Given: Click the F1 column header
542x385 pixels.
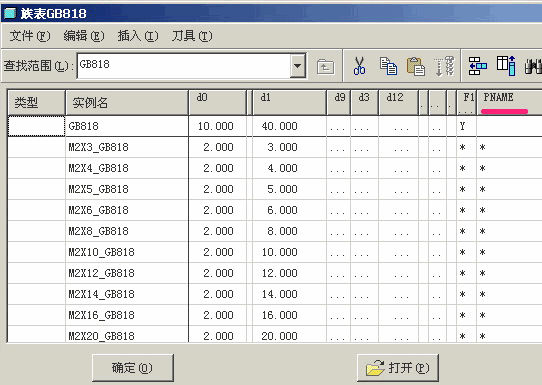Looking at the screenshot, I should (x=467, y=103).
